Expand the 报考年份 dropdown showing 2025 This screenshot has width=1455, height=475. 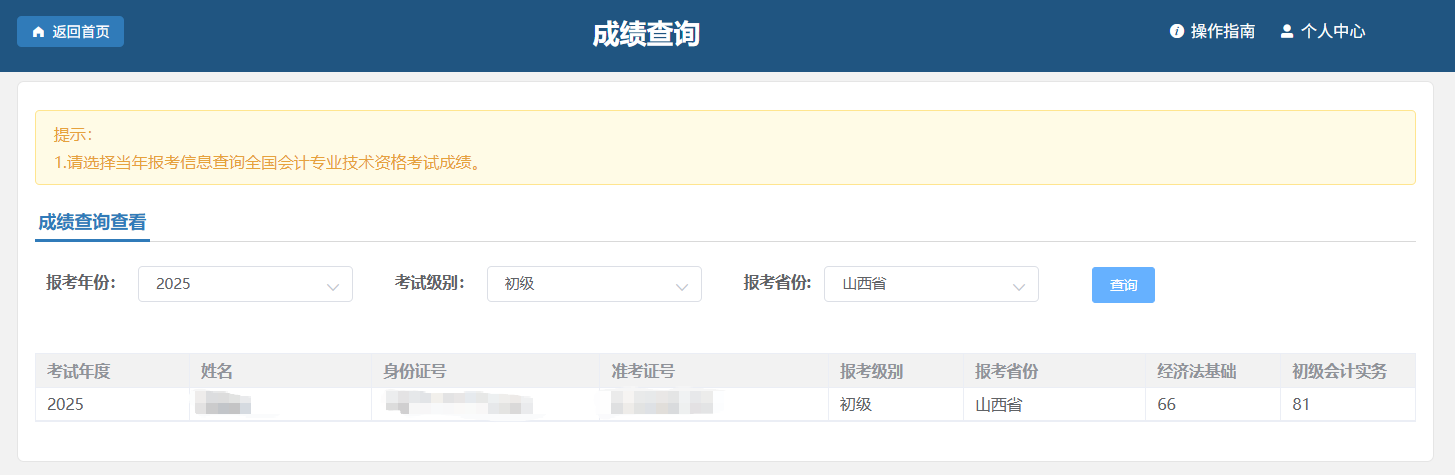click(245, 284)
